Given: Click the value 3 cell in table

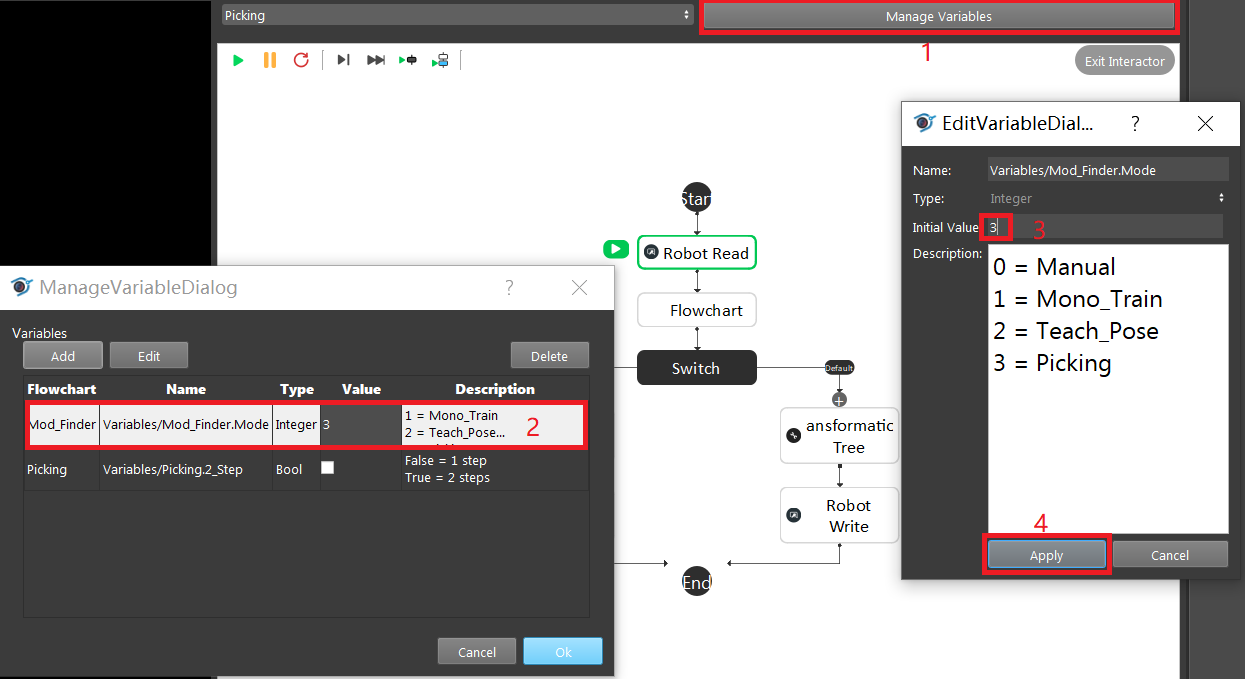Looking at the screenshot, I should coord(361,424).
